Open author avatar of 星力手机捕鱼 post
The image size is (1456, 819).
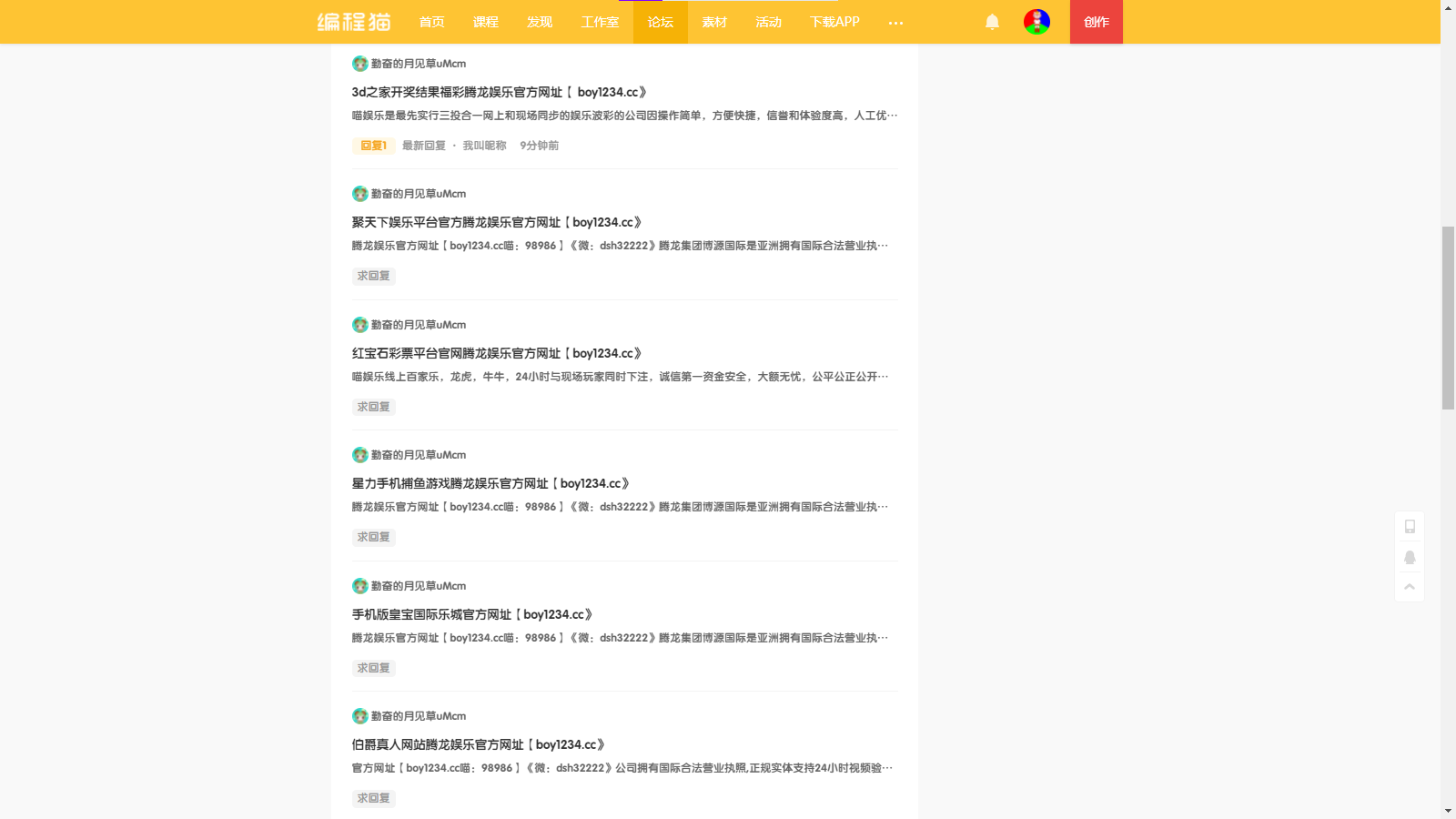tap(360, 455)
